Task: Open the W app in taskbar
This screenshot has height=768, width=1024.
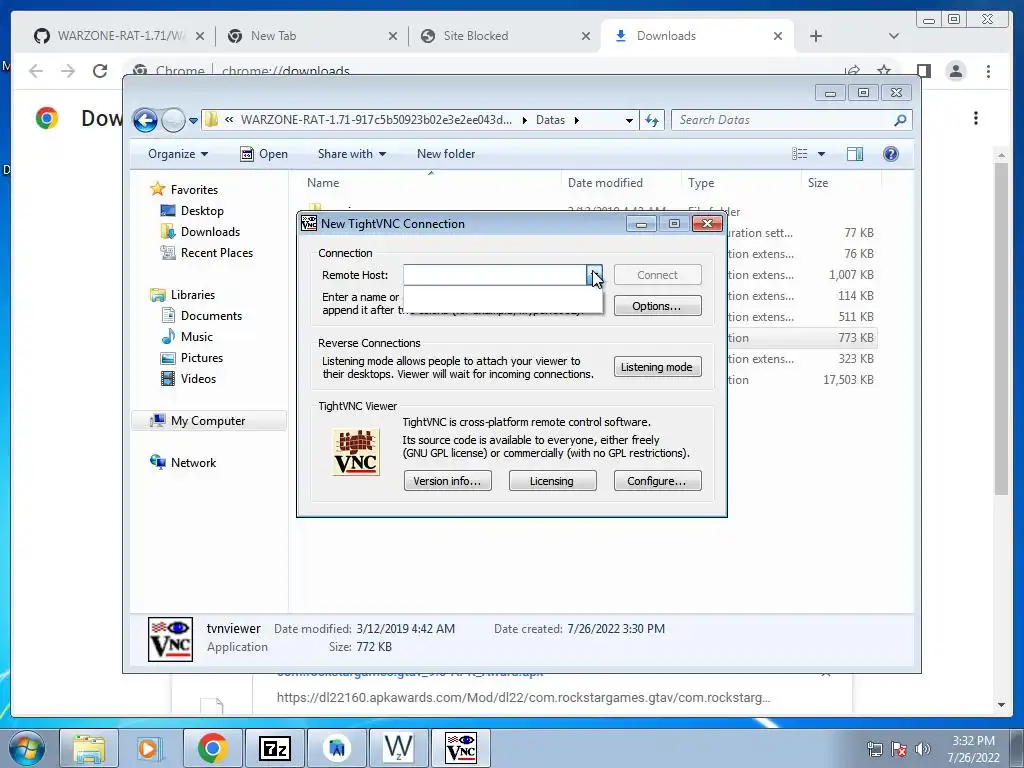Action: tap(398, 748)
